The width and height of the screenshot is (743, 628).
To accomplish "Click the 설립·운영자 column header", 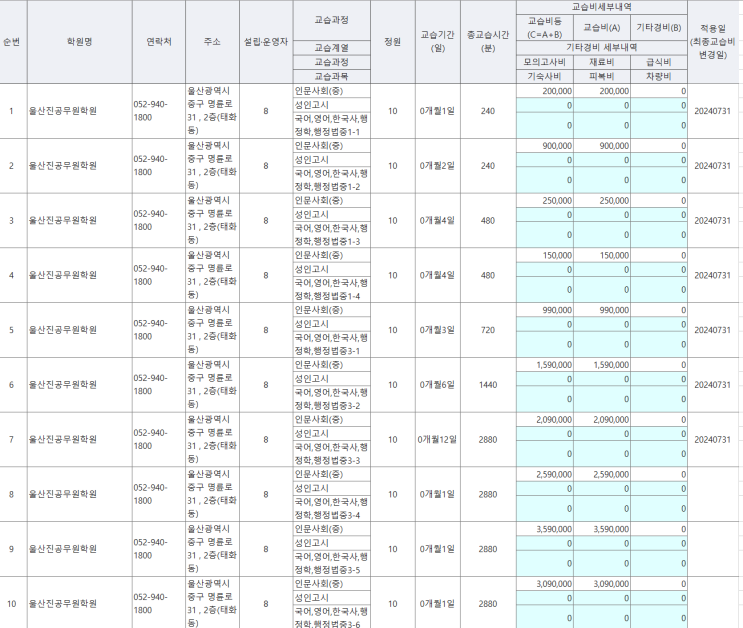I will pos(266,43).
